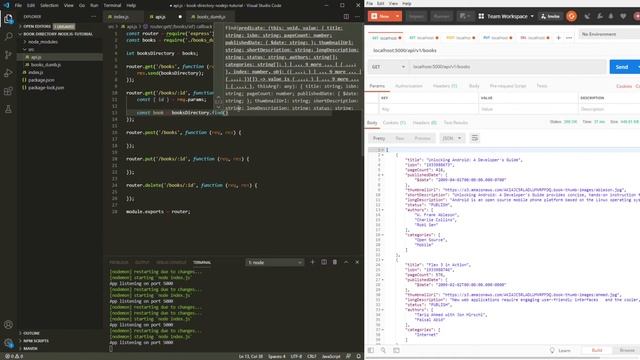Open notifications bell in VS Code status bar
This screenshot has height=360, width=640.
tap(358, 356)
